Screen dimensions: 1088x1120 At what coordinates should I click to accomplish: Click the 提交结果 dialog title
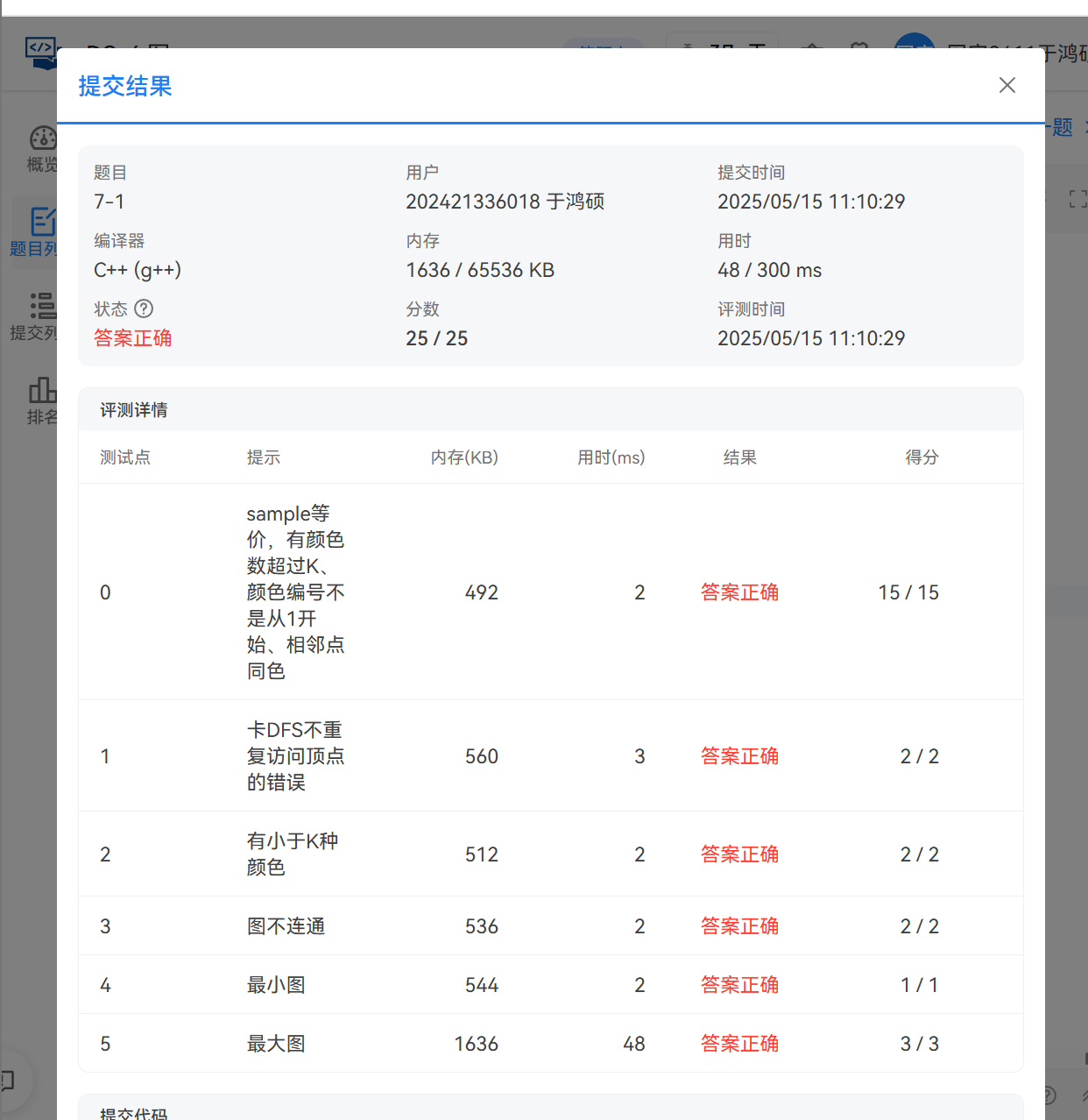125,86
